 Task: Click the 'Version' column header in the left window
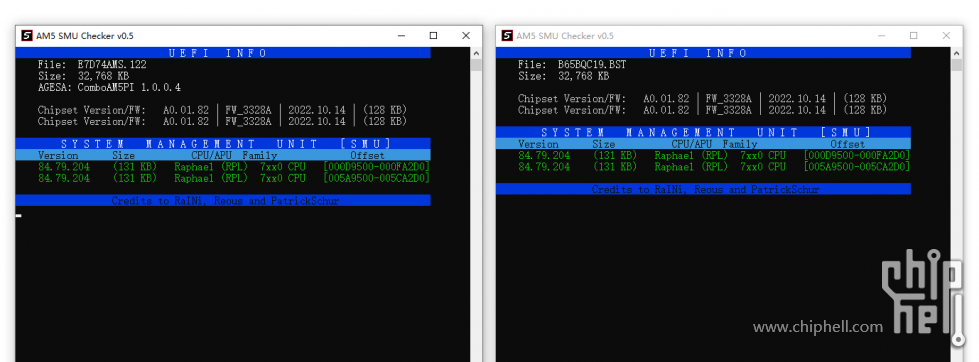tap(58, 155)
